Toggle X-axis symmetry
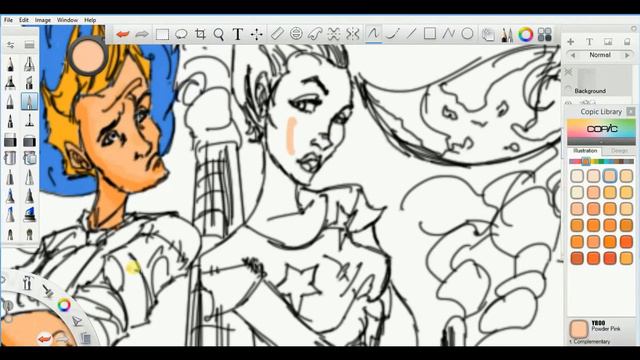 click(334, 34)
